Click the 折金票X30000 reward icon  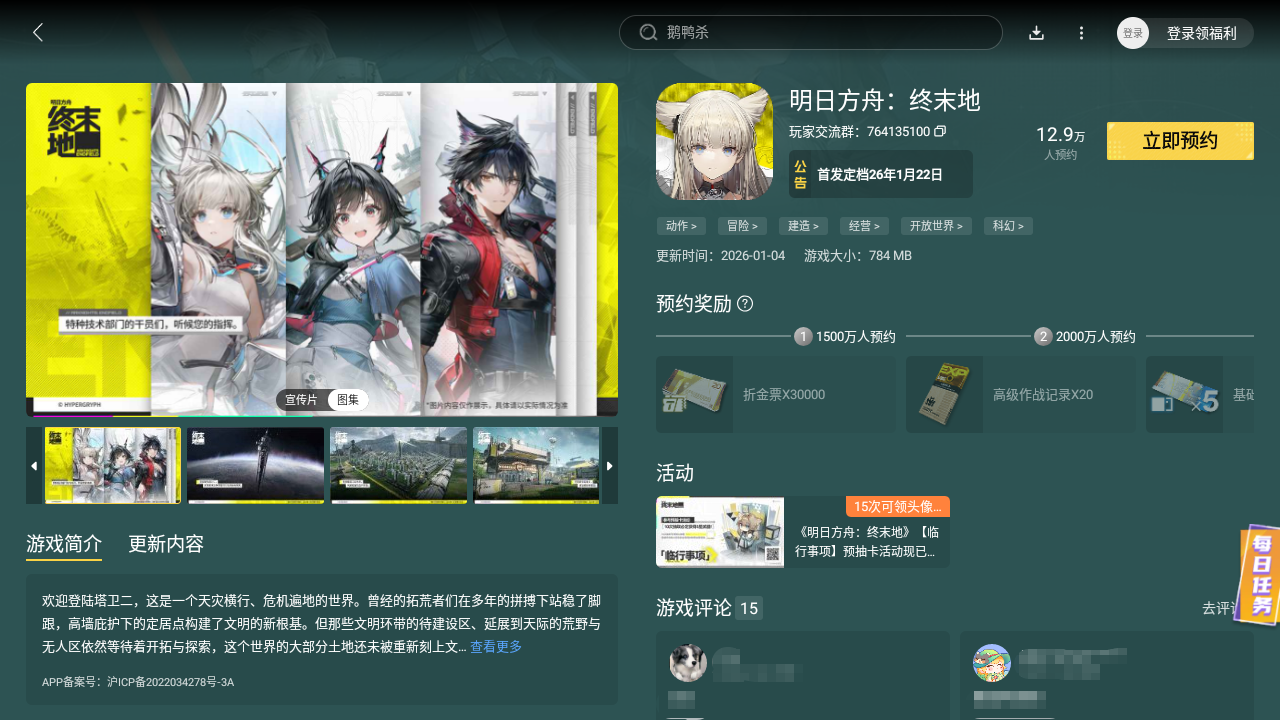pyautogui.click(x=694, y=394)
